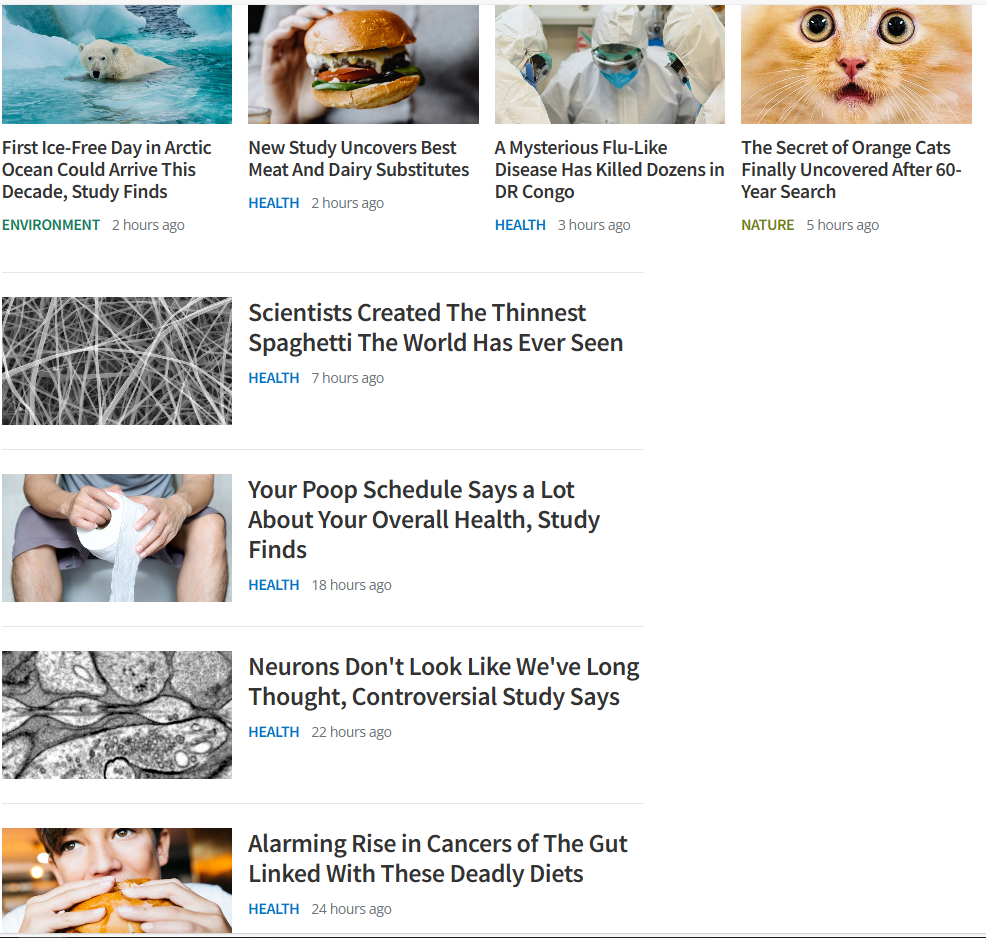
Task: Open 'New Study Uncovers Best Meat' article
Action: [359, 158]
